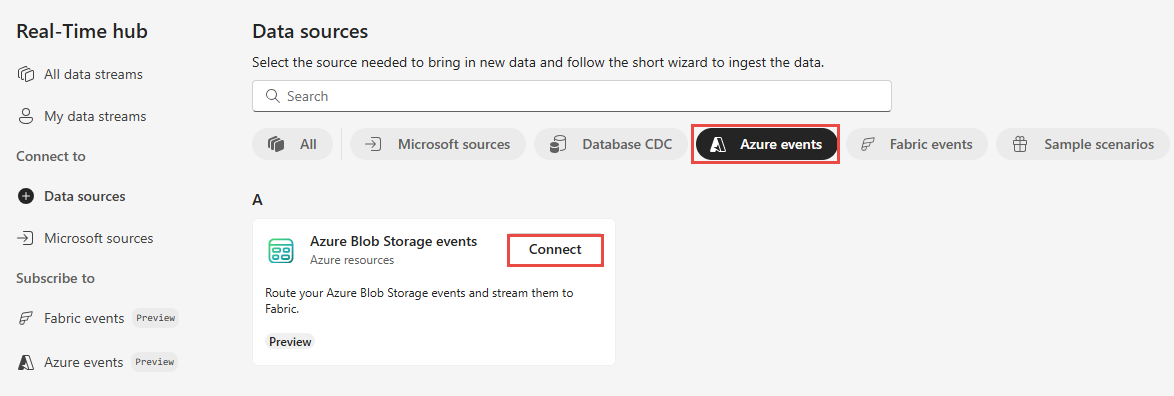Connect Azure Blob Storage events
Viewport: 1174px width, 396px height.
click(556, 250)
